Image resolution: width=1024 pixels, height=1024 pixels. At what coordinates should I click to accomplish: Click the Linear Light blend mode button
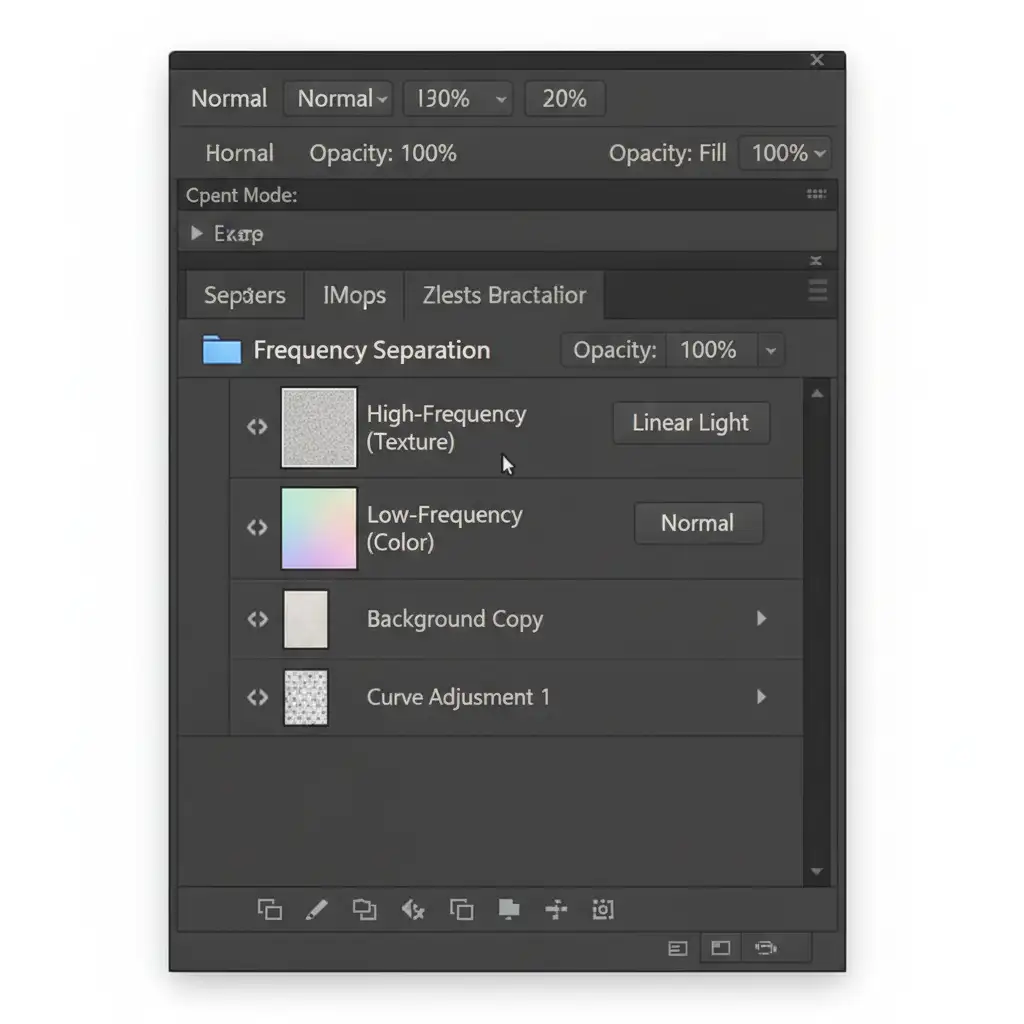tap(690, 423)
